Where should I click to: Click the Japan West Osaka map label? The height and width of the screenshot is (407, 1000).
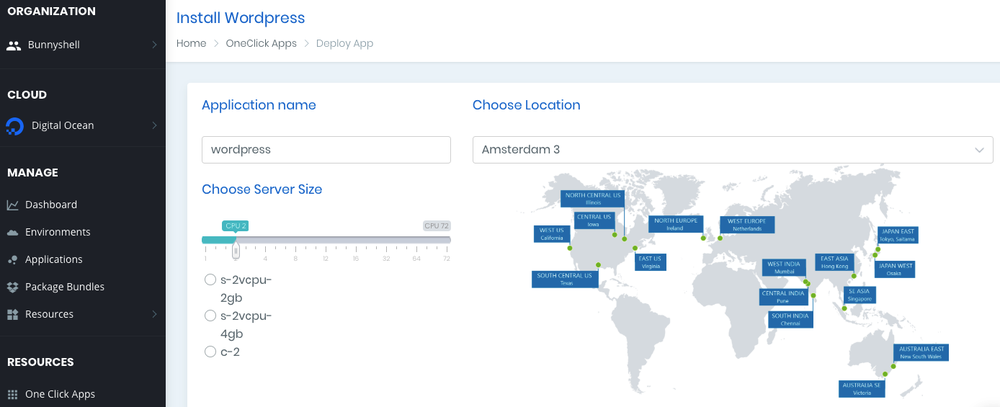895,269
